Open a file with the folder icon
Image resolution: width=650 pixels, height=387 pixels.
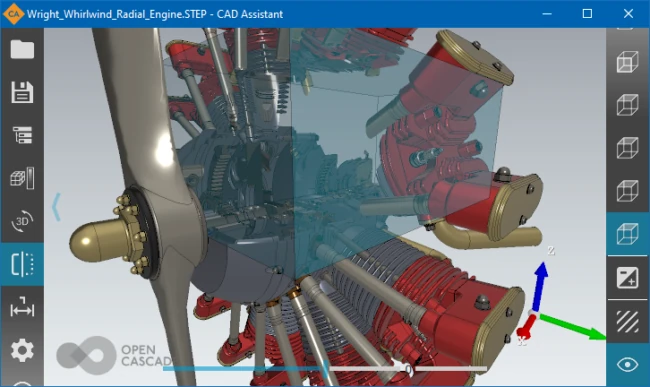coord(22,50)
